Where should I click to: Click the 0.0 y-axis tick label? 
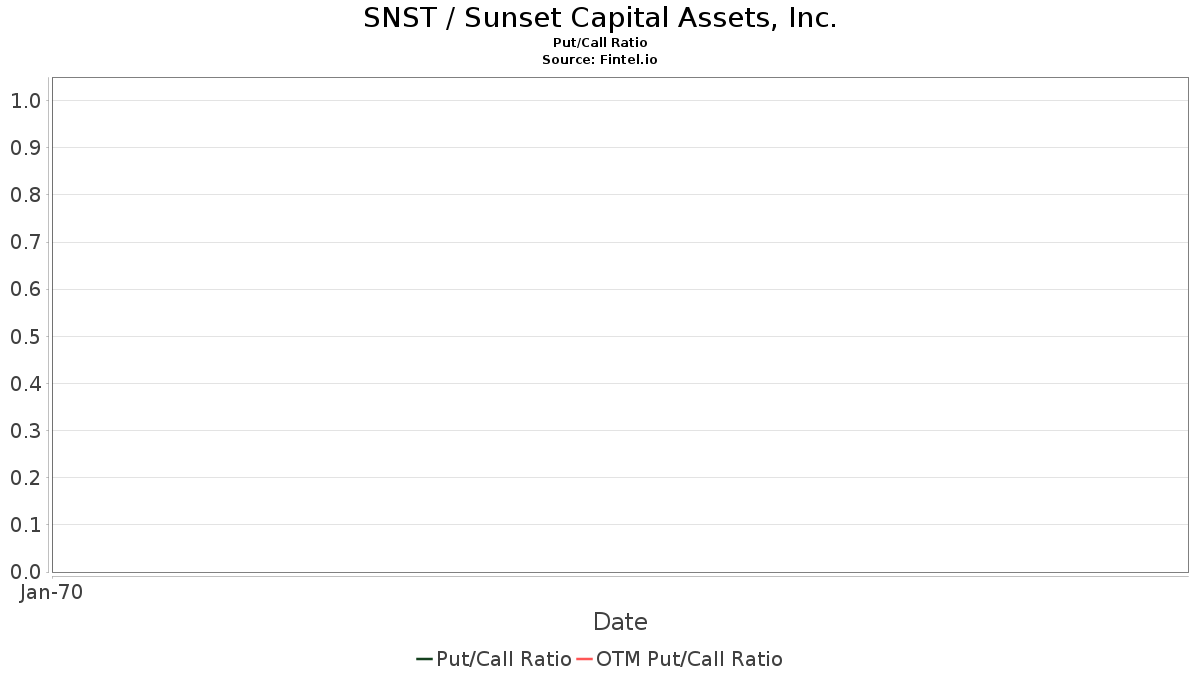pos(25,572)
